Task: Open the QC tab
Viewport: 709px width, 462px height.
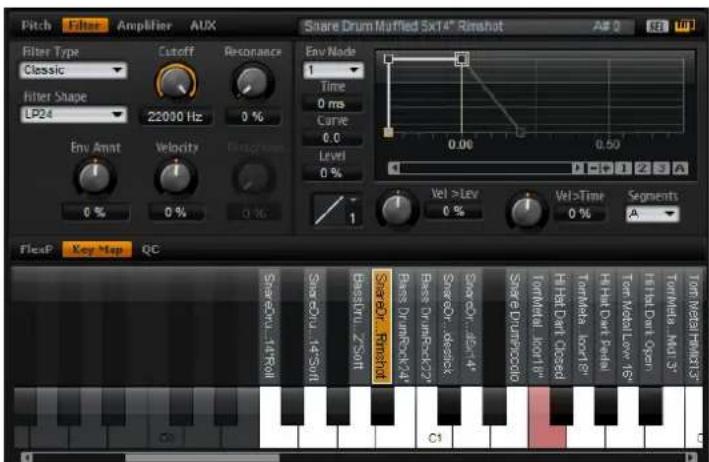Action: pyautogui.click(x=151, y=249)
